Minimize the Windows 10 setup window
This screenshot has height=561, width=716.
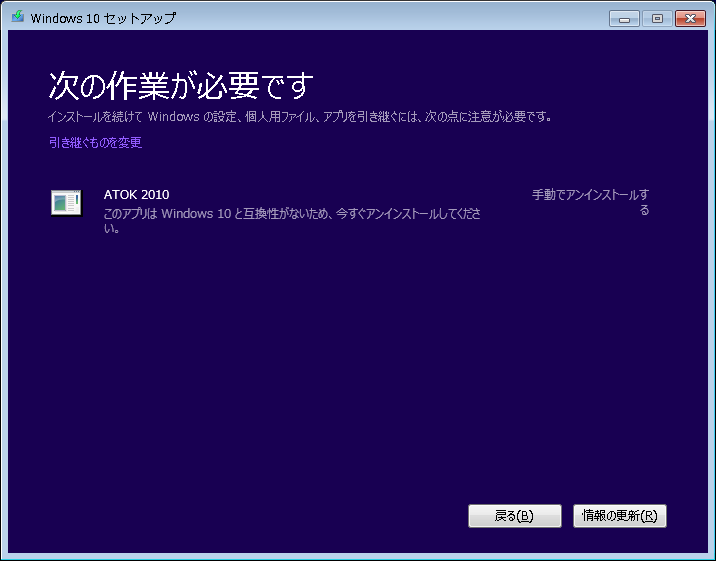click(x=624, y=19)
